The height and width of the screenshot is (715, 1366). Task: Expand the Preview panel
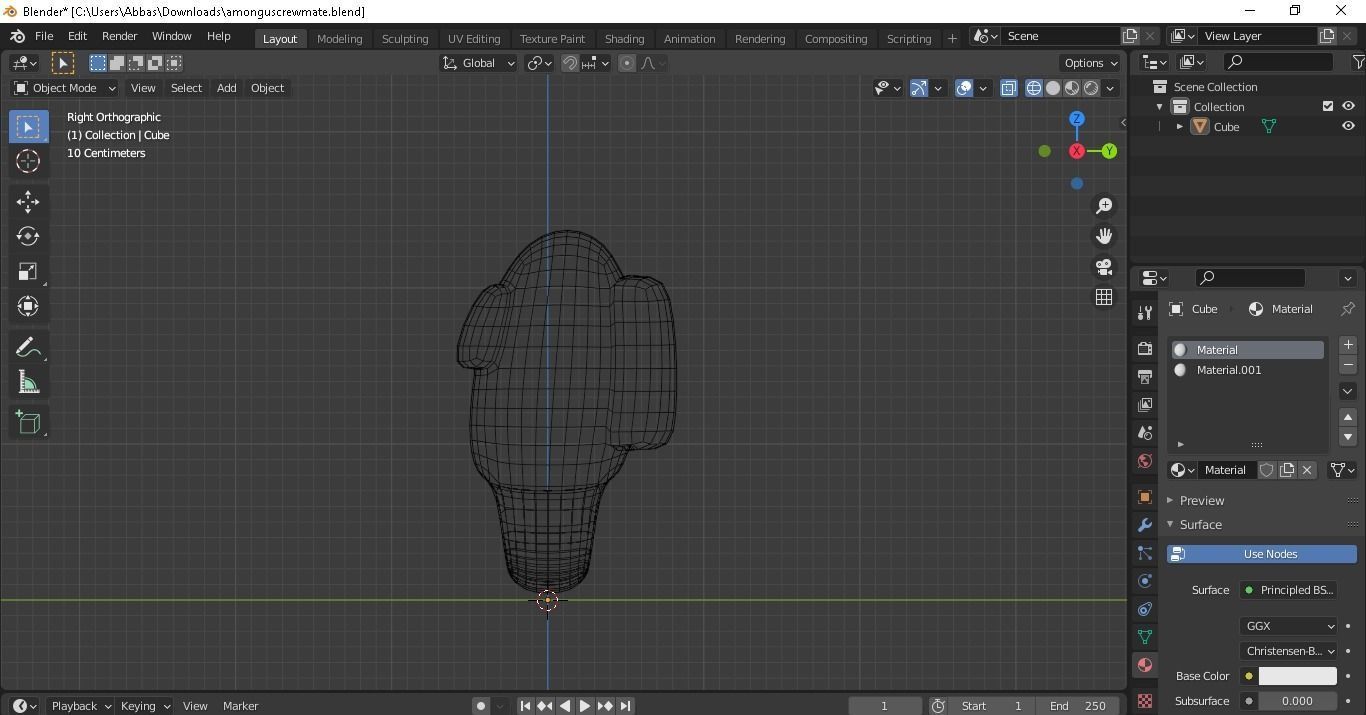click(x=1202, y=500)
